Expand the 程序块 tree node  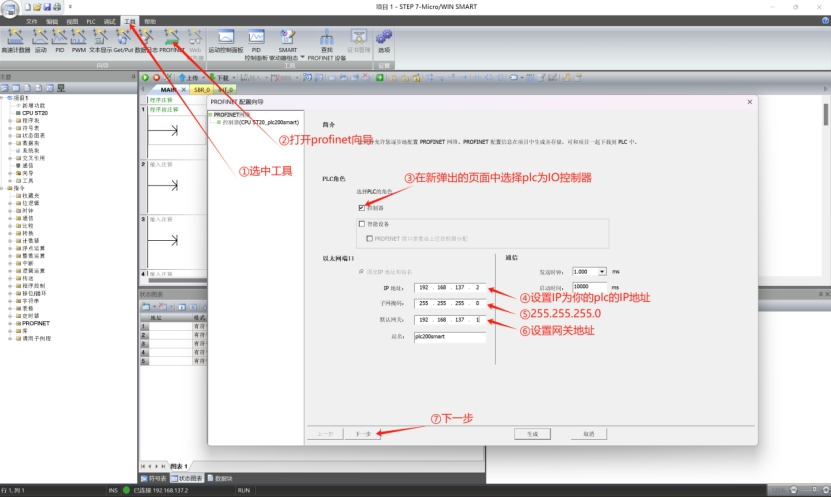(10, 120)
